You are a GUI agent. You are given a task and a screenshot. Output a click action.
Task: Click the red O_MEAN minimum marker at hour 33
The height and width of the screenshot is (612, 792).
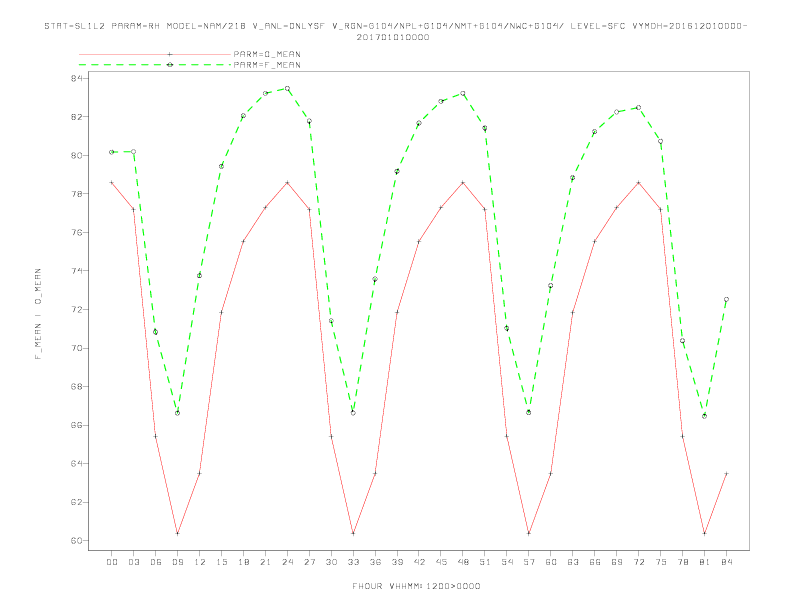(x=353, y=533)
